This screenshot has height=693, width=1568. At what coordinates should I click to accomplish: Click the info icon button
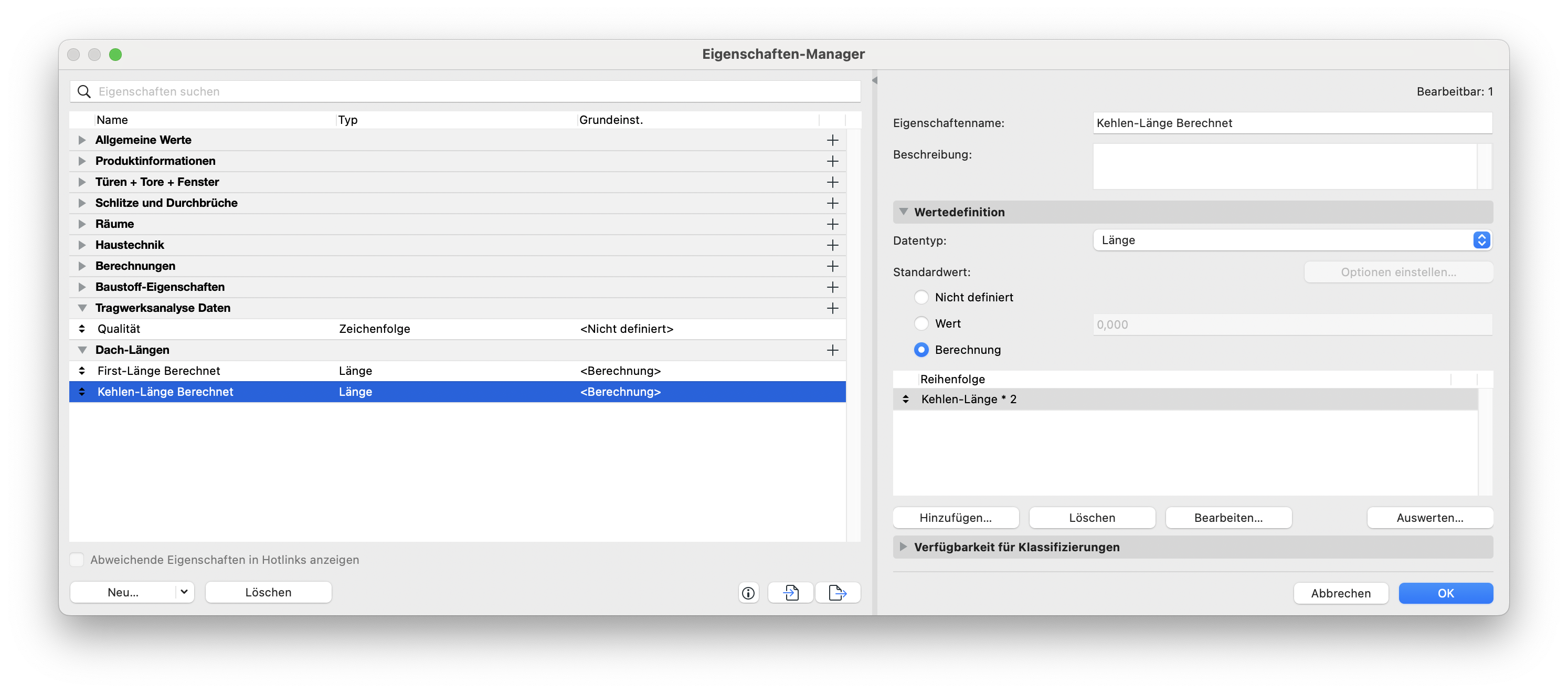pos(748,593)
